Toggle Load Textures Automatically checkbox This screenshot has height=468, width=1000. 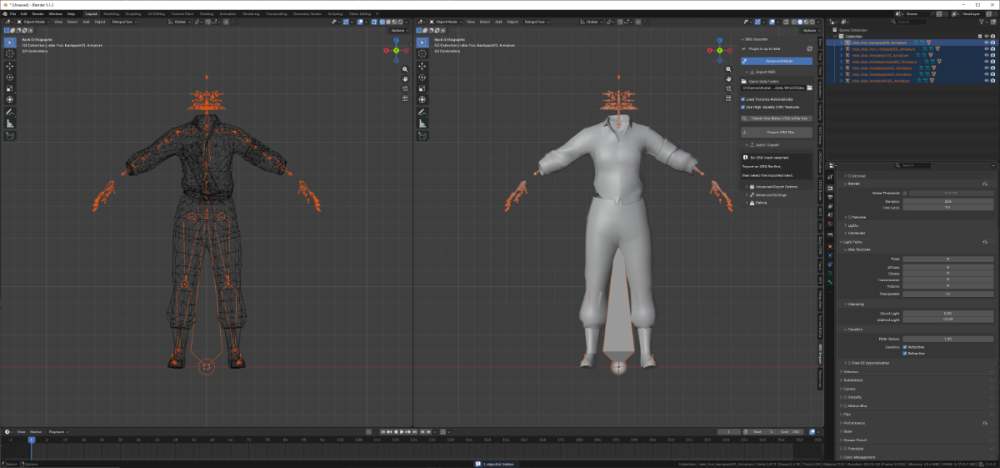point(743,99)
